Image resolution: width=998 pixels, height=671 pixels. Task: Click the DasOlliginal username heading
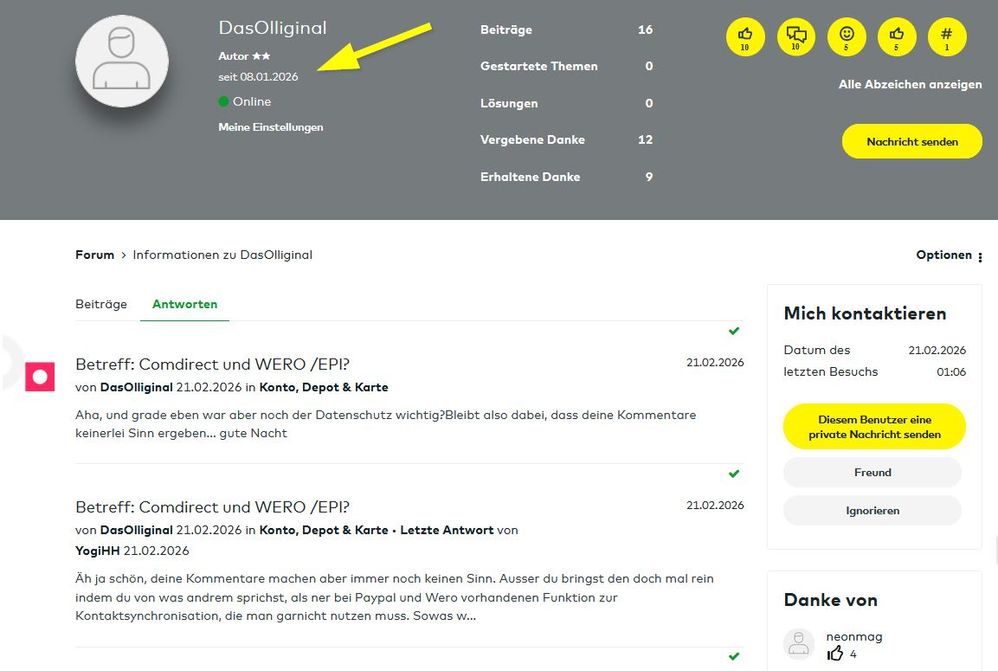[272, 27]
